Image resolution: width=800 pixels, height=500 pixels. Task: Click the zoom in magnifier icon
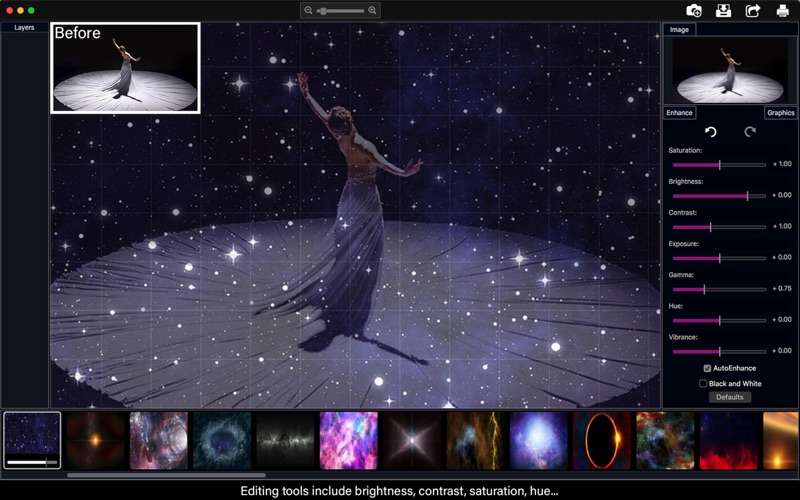pyautogui.click(x=372, y=10)
